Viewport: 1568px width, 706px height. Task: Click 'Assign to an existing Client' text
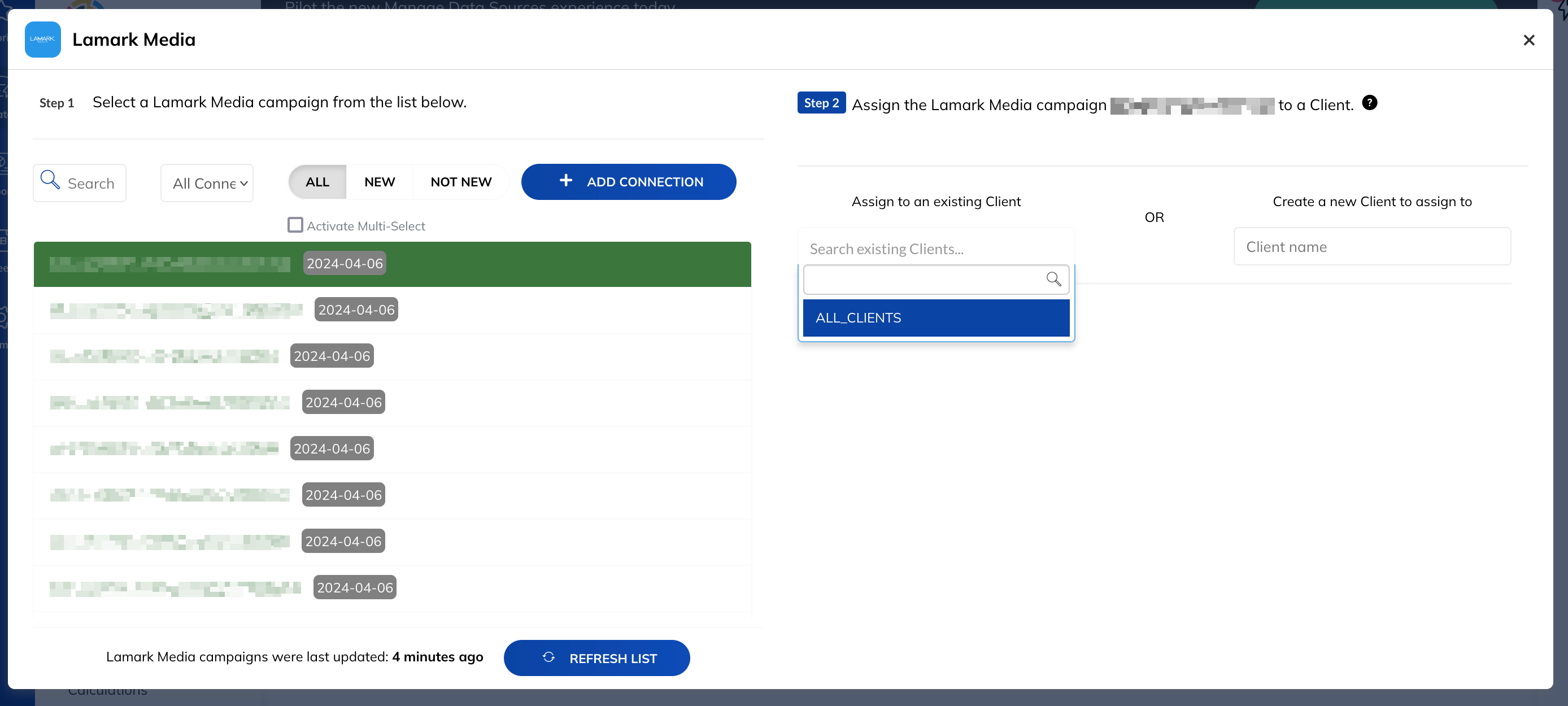point(935,202)
